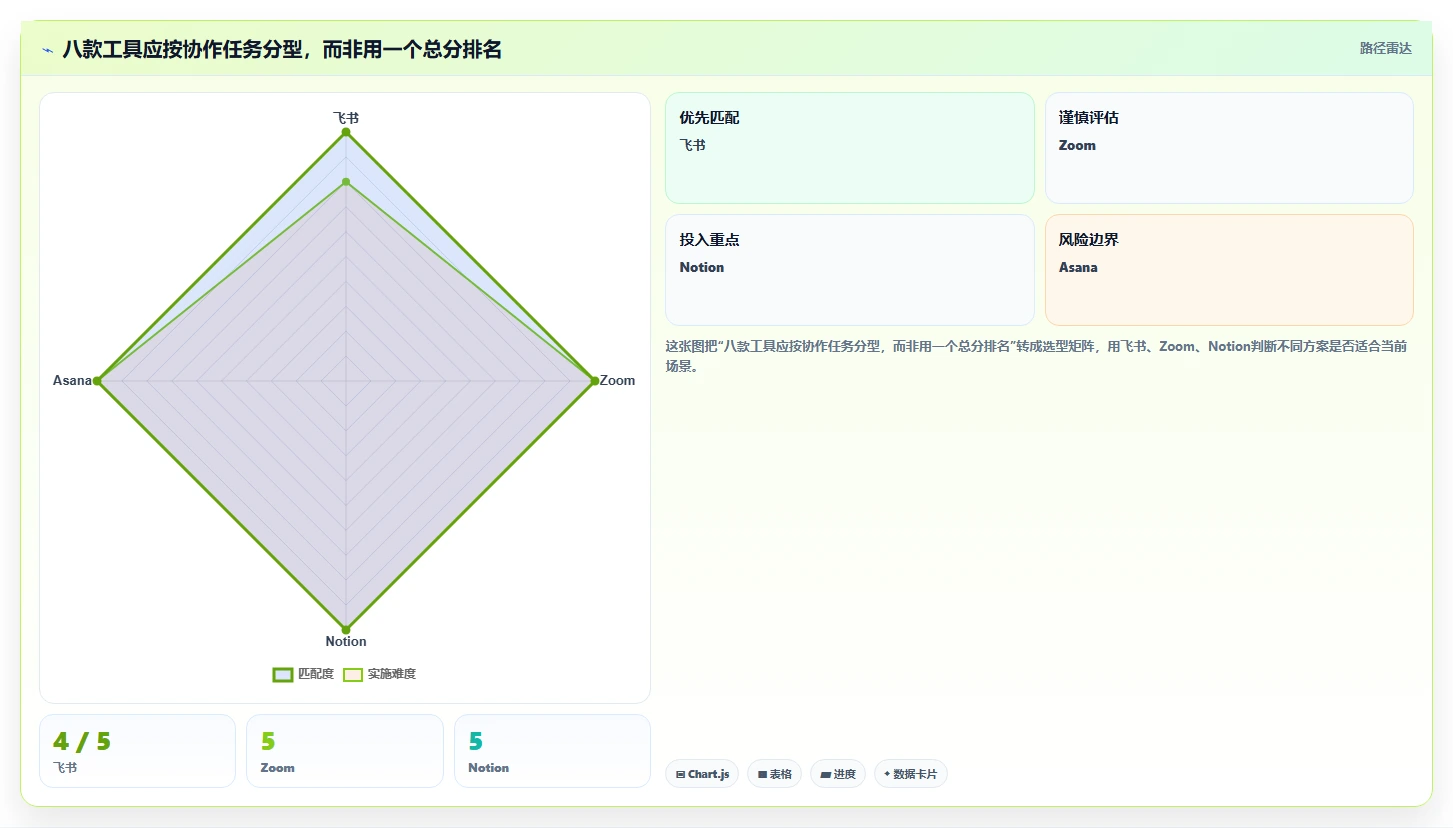Click the lightning icon beside the title
The width and height of the screenshot is (1453, 828).
pyautogui.click(x=48, y=50)
